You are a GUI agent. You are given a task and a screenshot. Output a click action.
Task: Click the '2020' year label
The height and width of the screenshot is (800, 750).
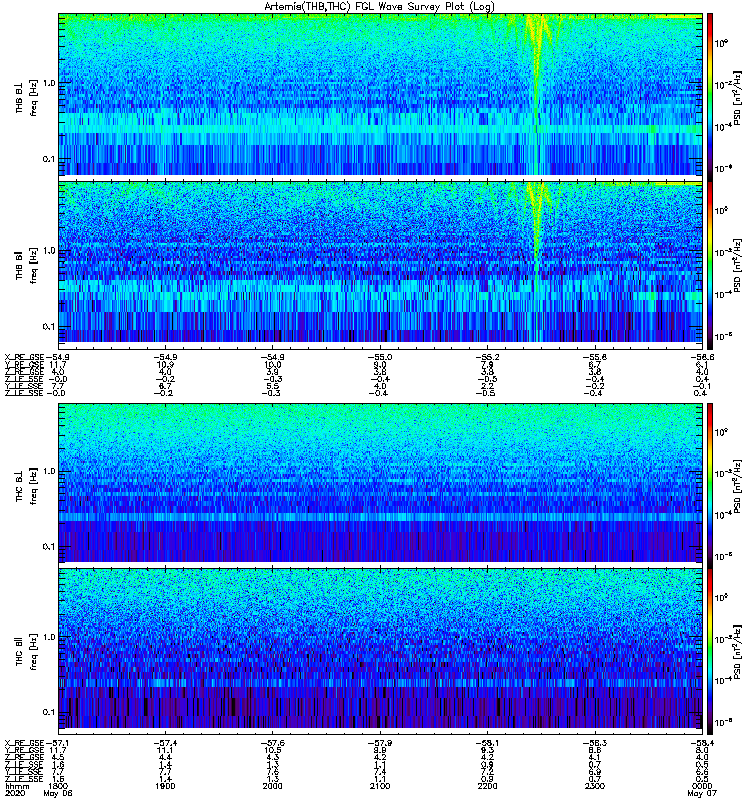14,793
